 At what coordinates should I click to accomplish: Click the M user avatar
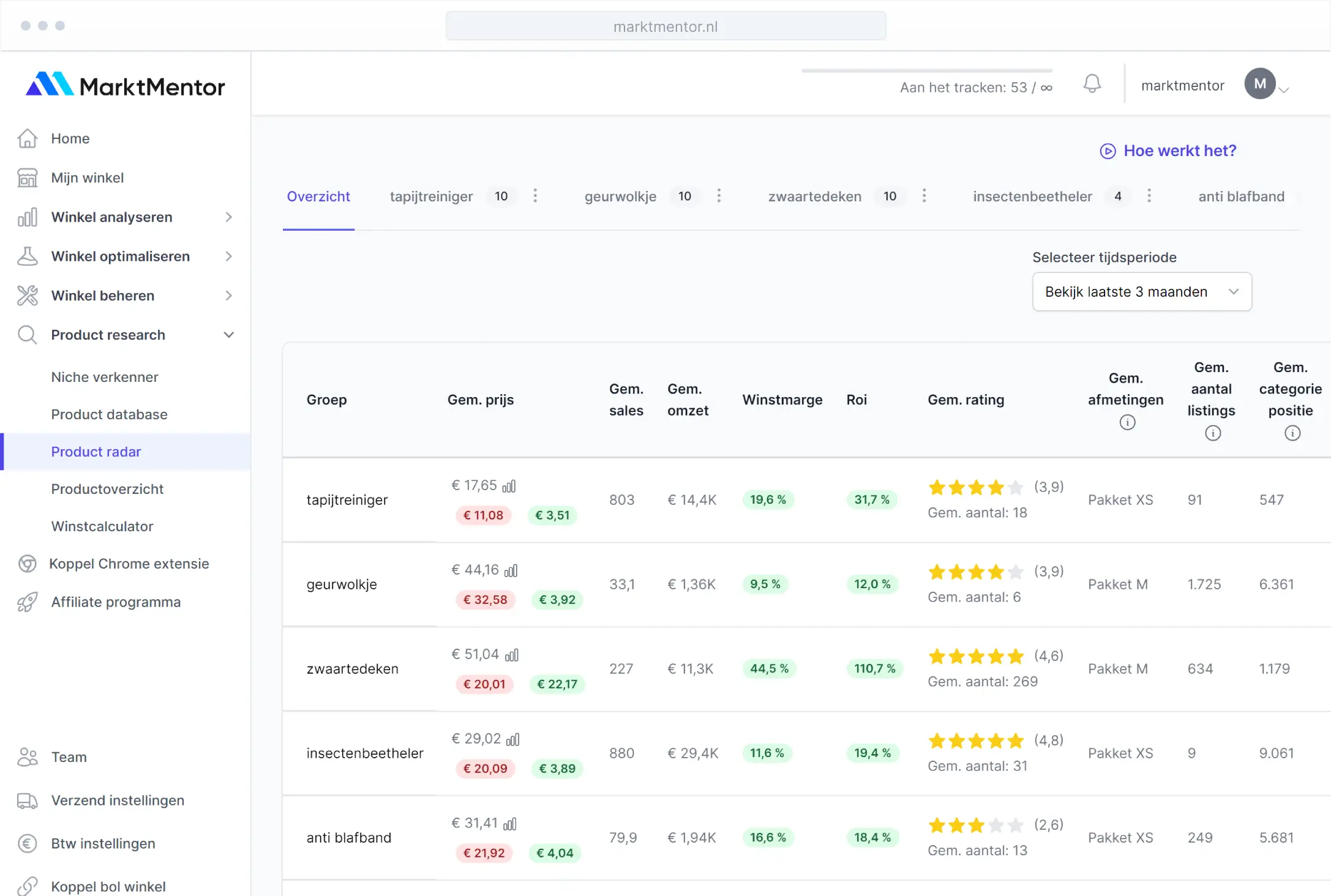pos(1259,84)
